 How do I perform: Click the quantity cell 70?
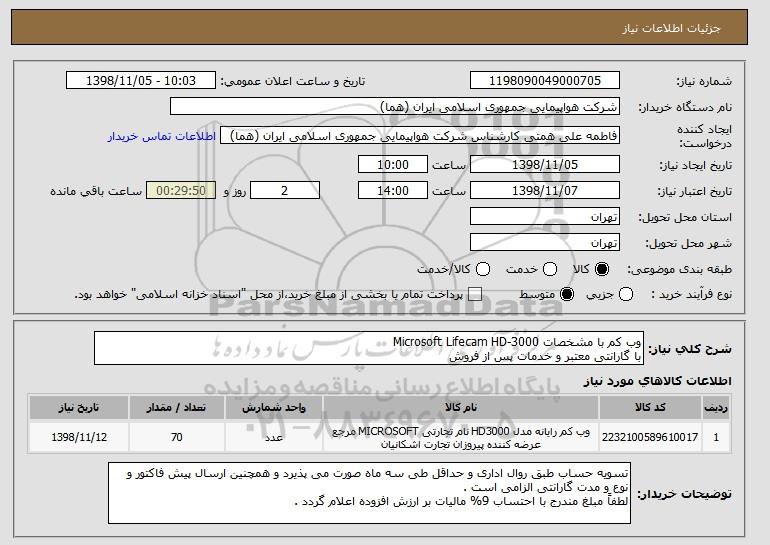(177, 437)
